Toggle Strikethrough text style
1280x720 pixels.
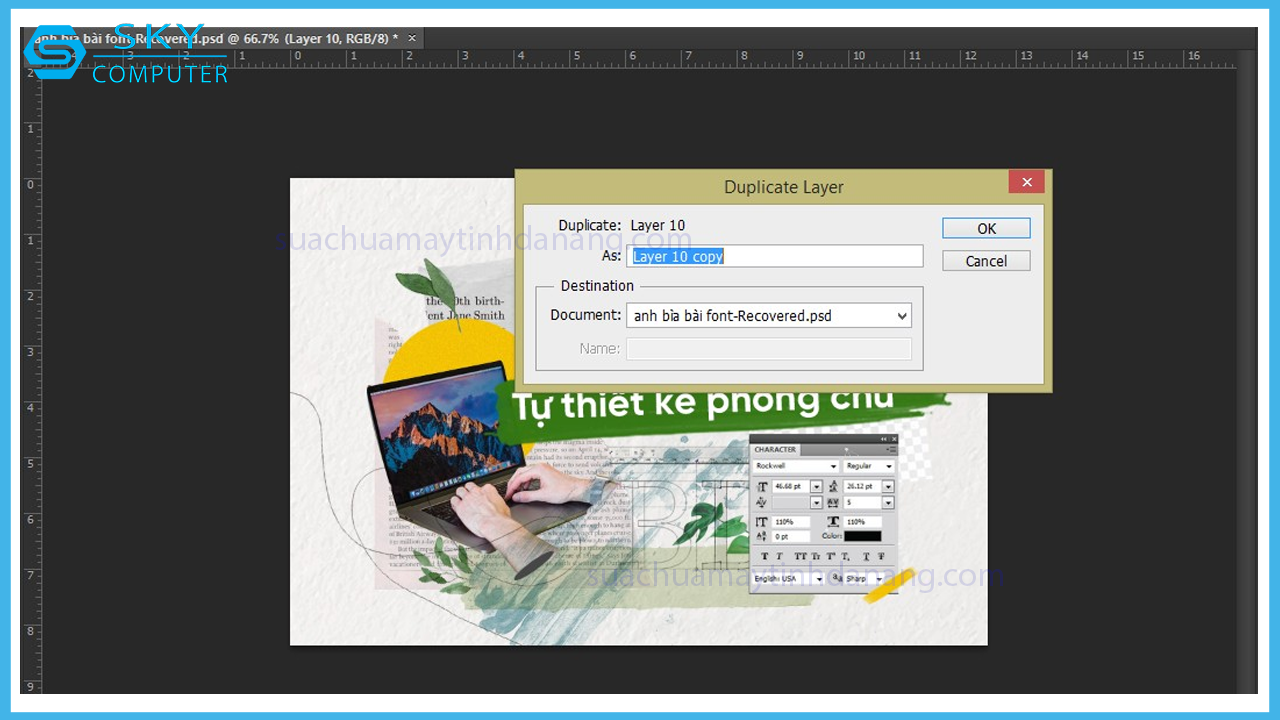879,557
